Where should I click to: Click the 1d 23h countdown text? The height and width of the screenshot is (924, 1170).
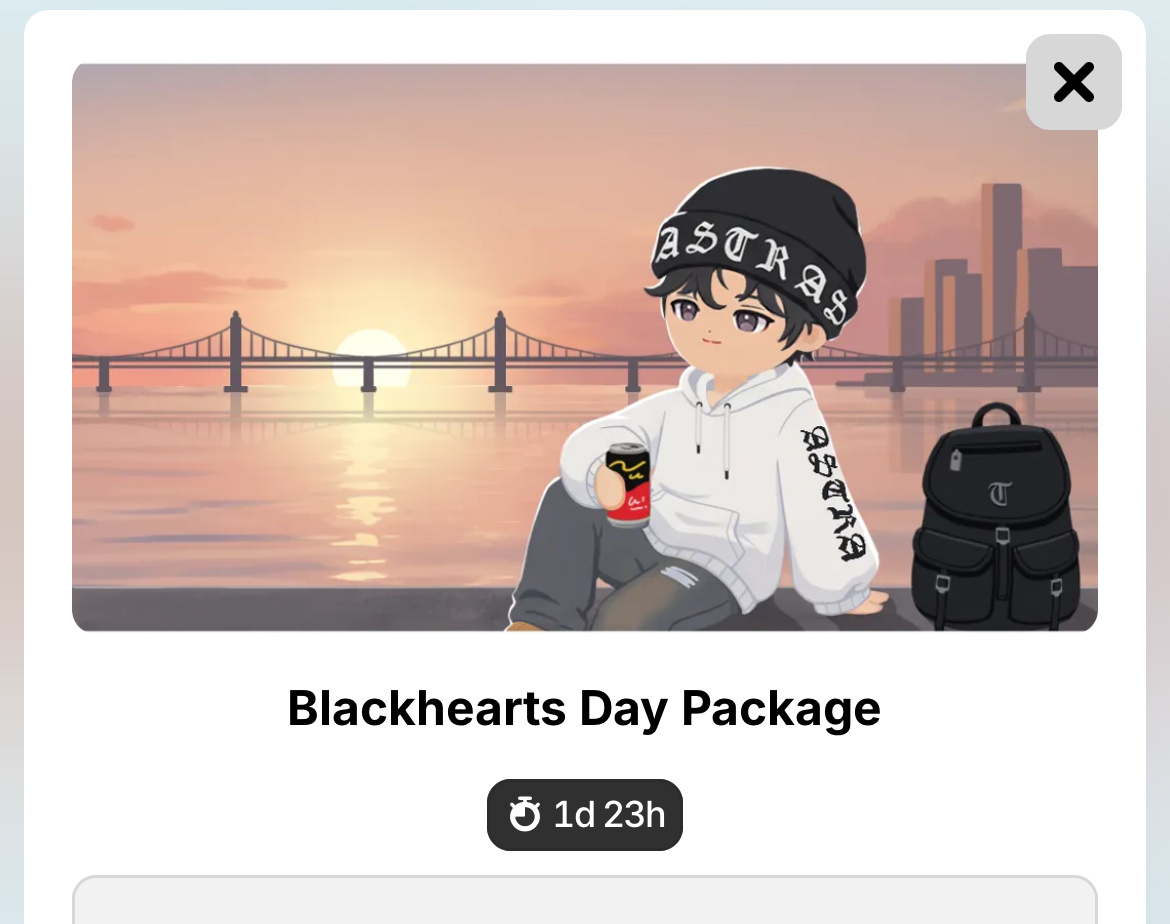coord(609,814)
